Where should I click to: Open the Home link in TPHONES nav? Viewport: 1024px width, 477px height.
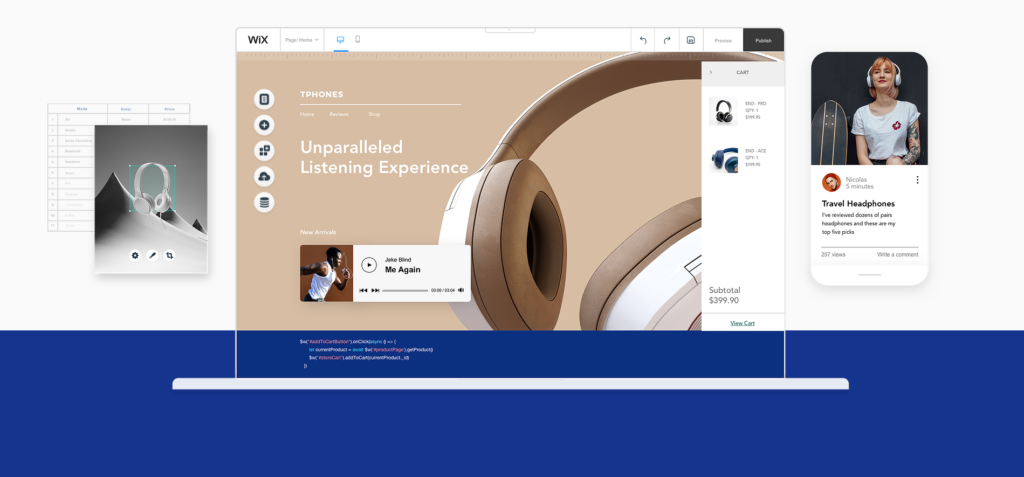point(307,114)
